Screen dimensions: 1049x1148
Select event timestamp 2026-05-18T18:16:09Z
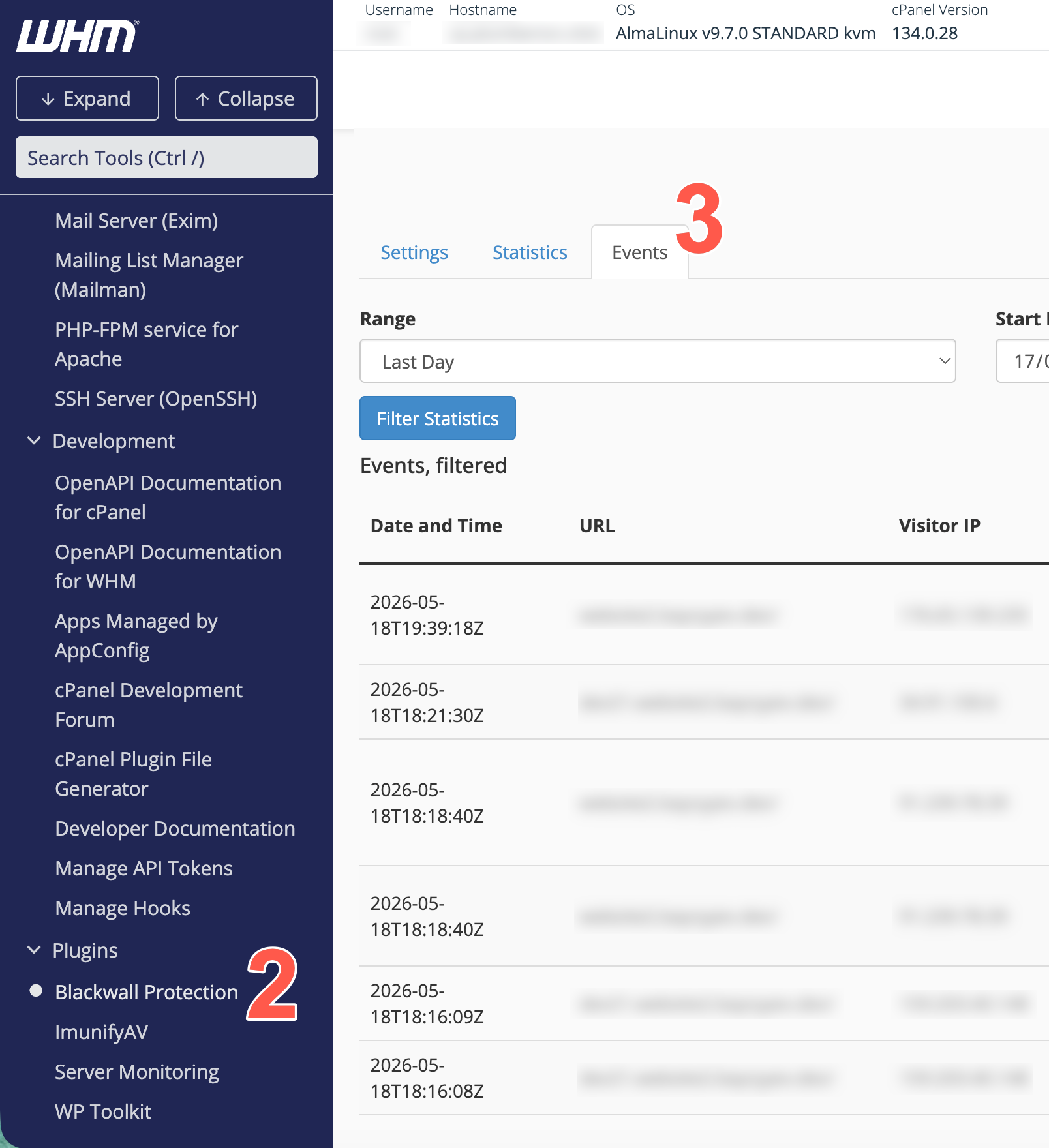427,1004
